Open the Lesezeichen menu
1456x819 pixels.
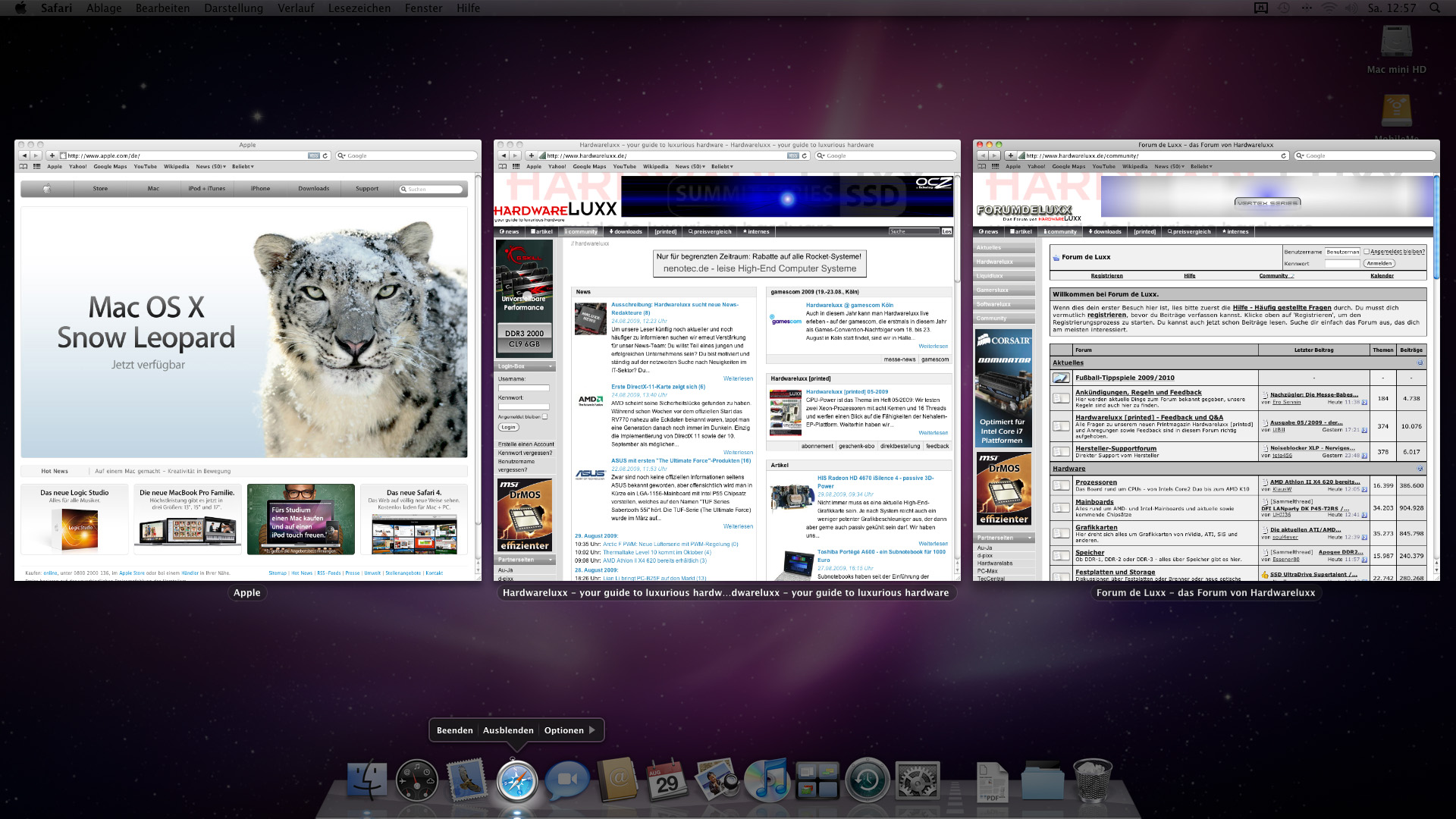click(x=359, y=8)
